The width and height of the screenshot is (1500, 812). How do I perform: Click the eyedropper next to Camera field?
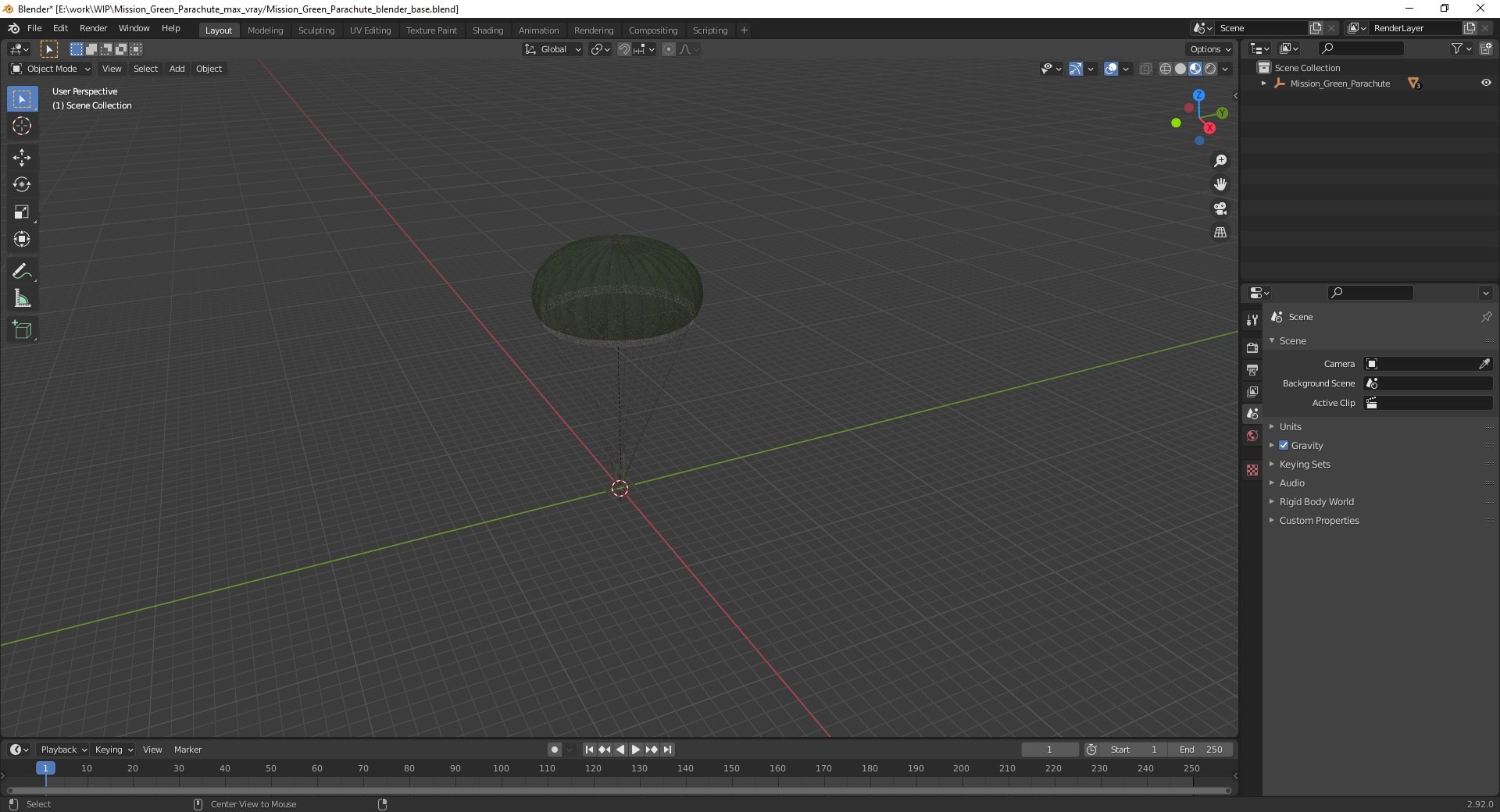pyautogui.click(x=1484, y=364)
